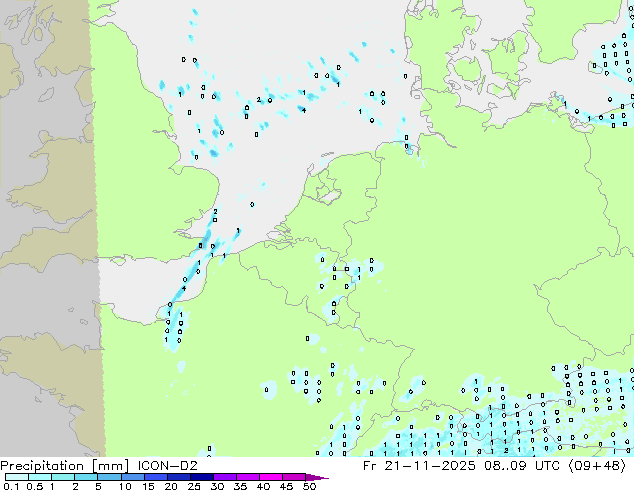Click the 1–2 mm legend color swatch
Viewport: 634px width, 490px height.
coord(63,477)
